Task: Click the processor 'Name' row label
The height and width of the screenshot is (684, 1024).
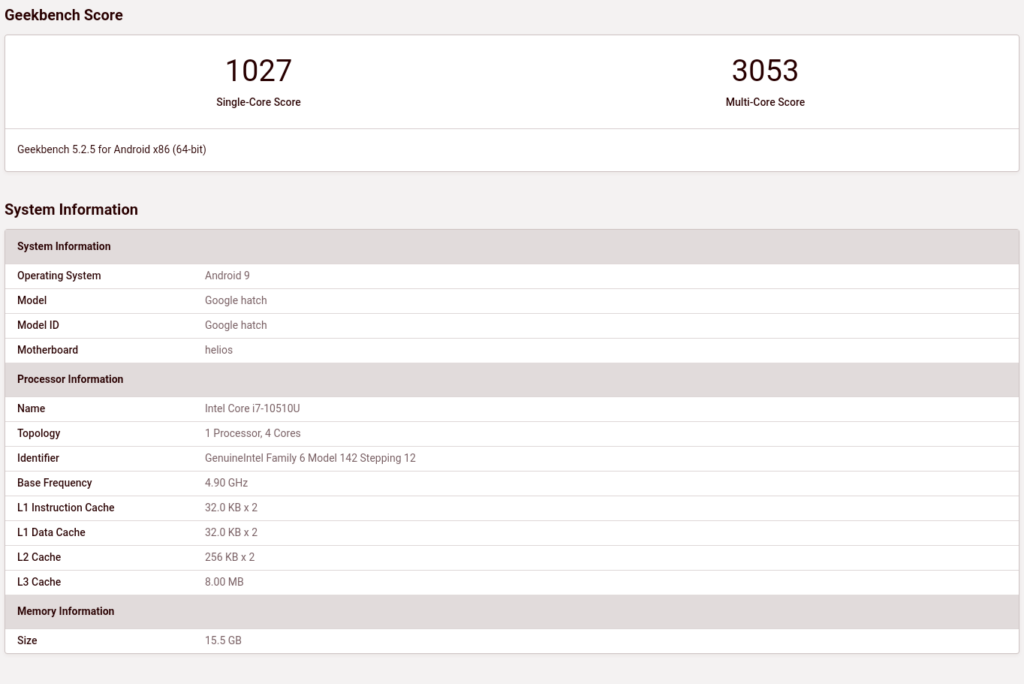Action: click(x=31, y=409)
